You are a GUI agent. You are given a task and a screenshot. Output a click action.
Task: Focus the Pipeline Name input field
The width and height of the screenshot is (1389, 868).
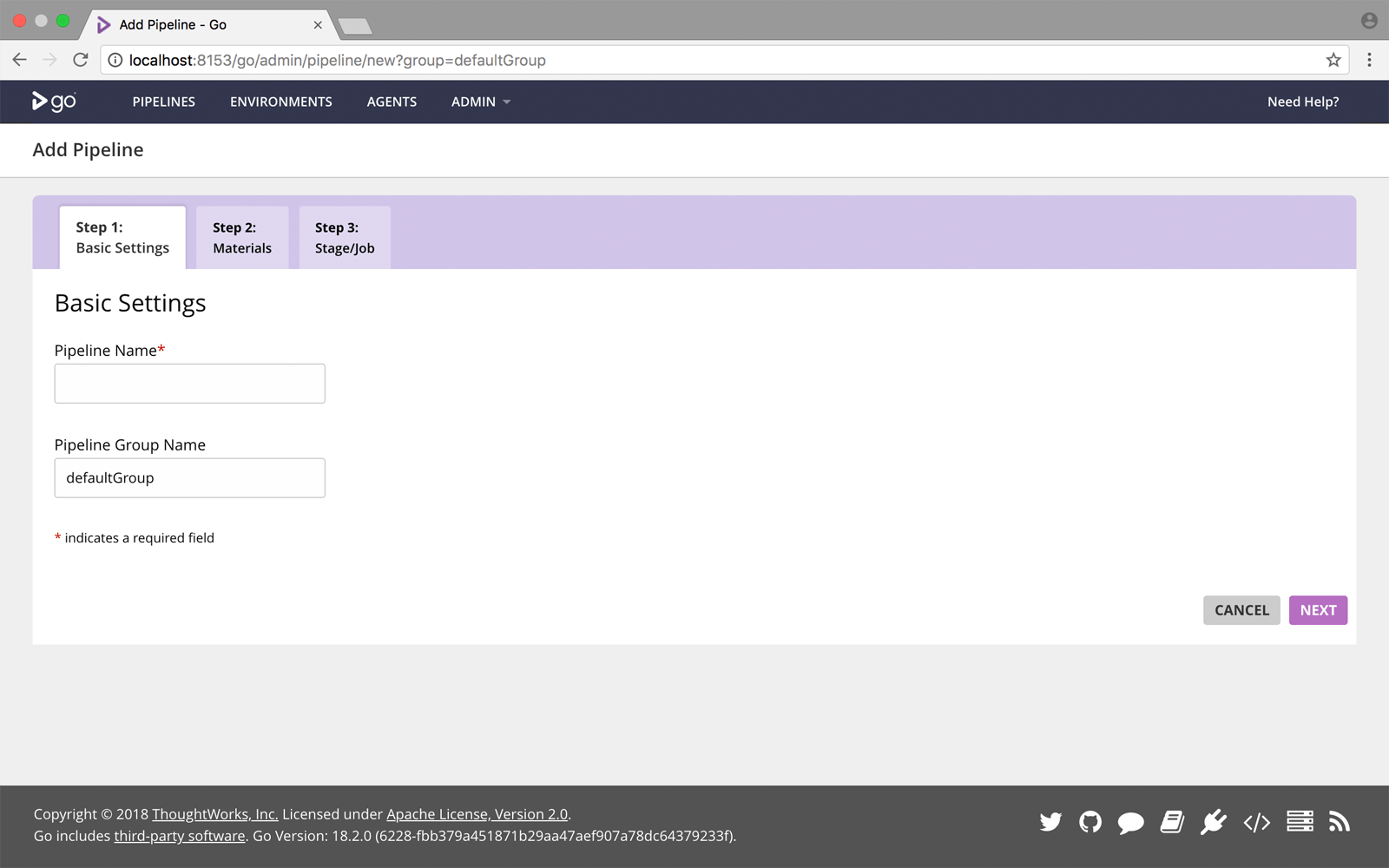point(189,384)
